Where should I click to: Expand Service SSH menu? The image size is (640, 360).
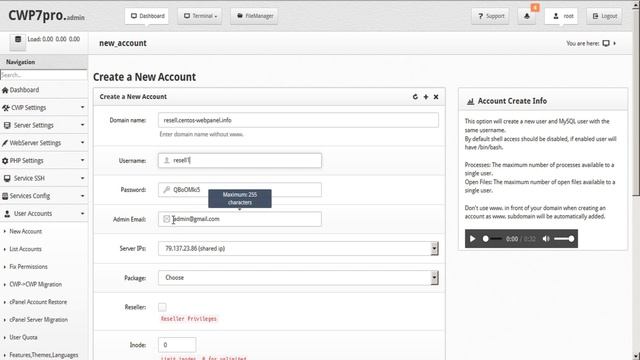tap(44, 178)
